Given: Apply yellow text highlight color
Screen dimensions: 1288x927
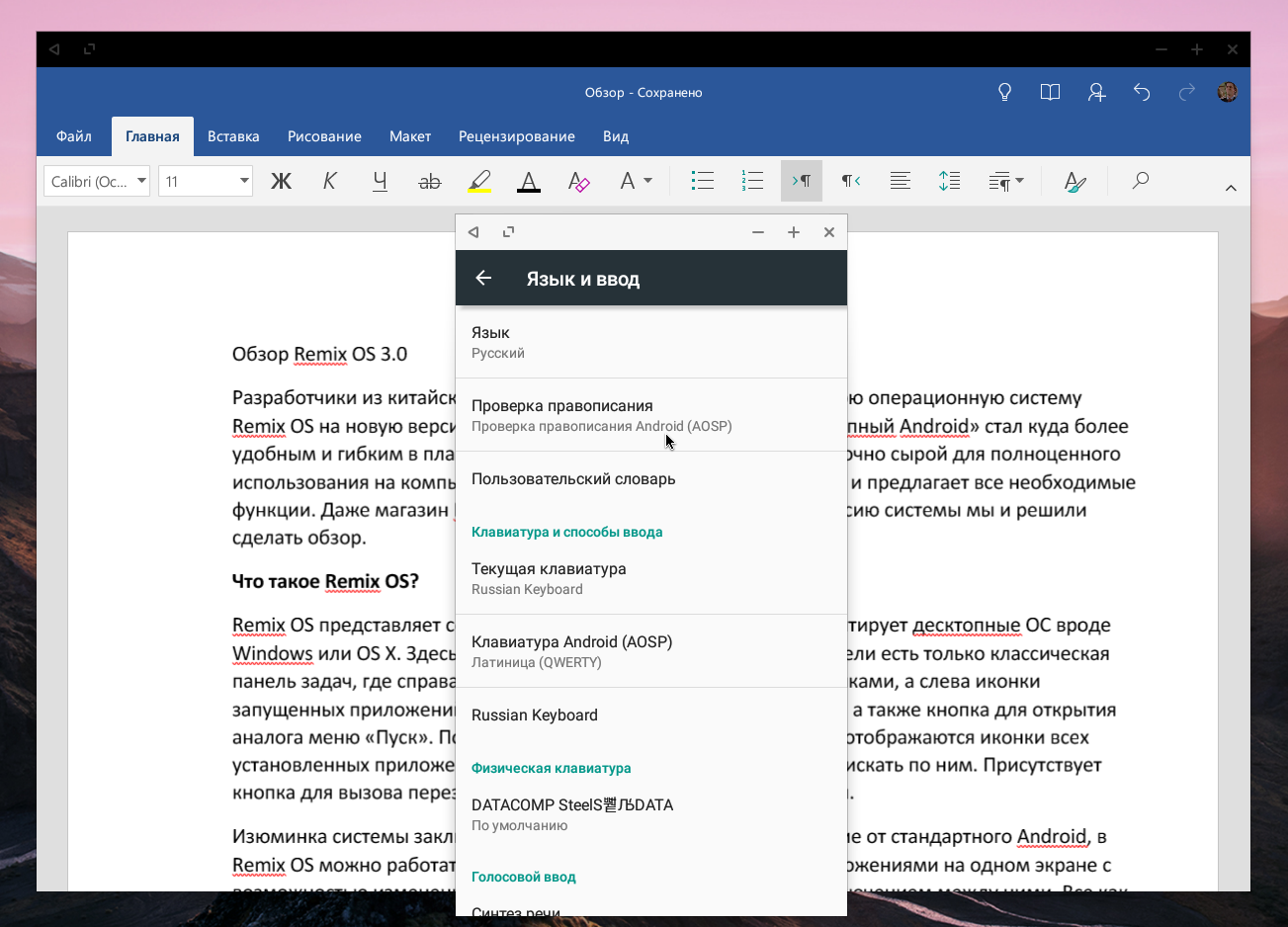Looking at the screenshot, I should coord(479,181).
